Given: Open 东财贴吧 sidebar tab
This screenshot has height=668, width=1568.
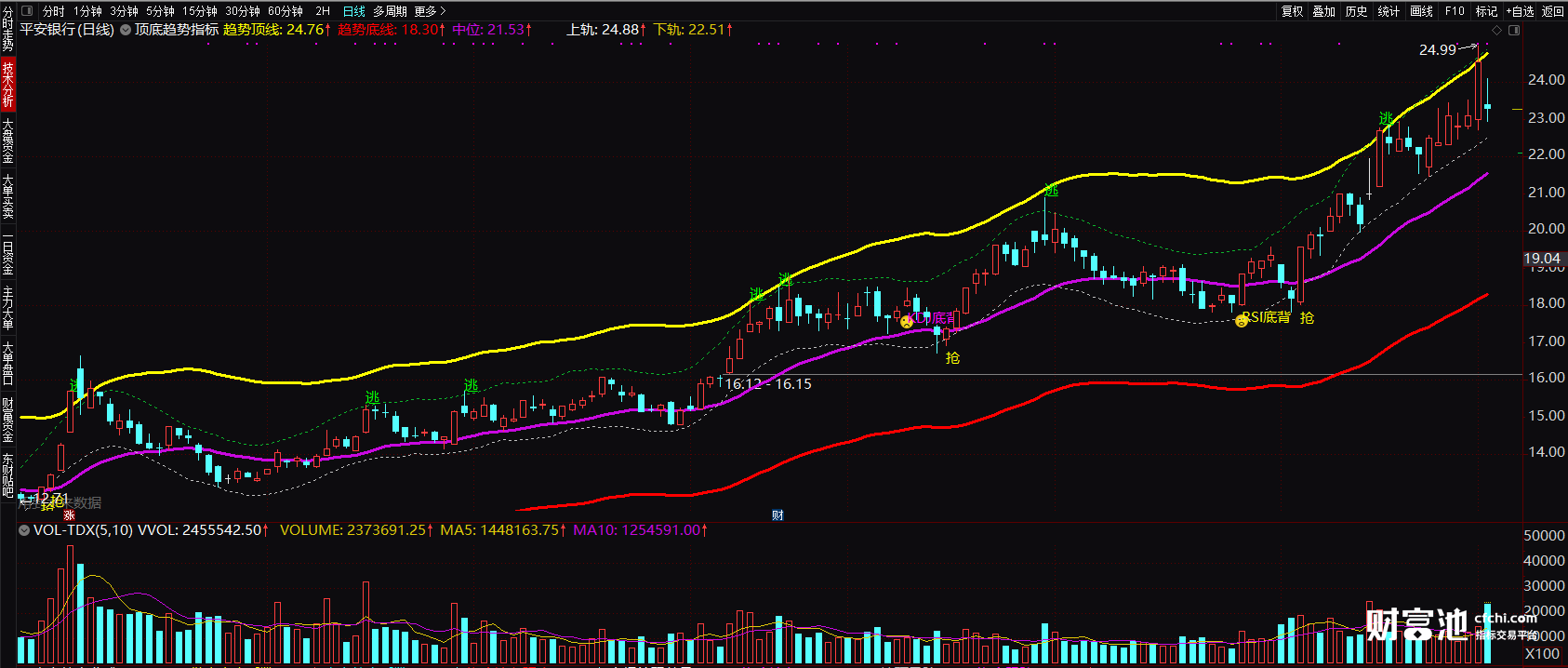Looking at the screenshot, I should pyautogui.click(x=7, y=475).
